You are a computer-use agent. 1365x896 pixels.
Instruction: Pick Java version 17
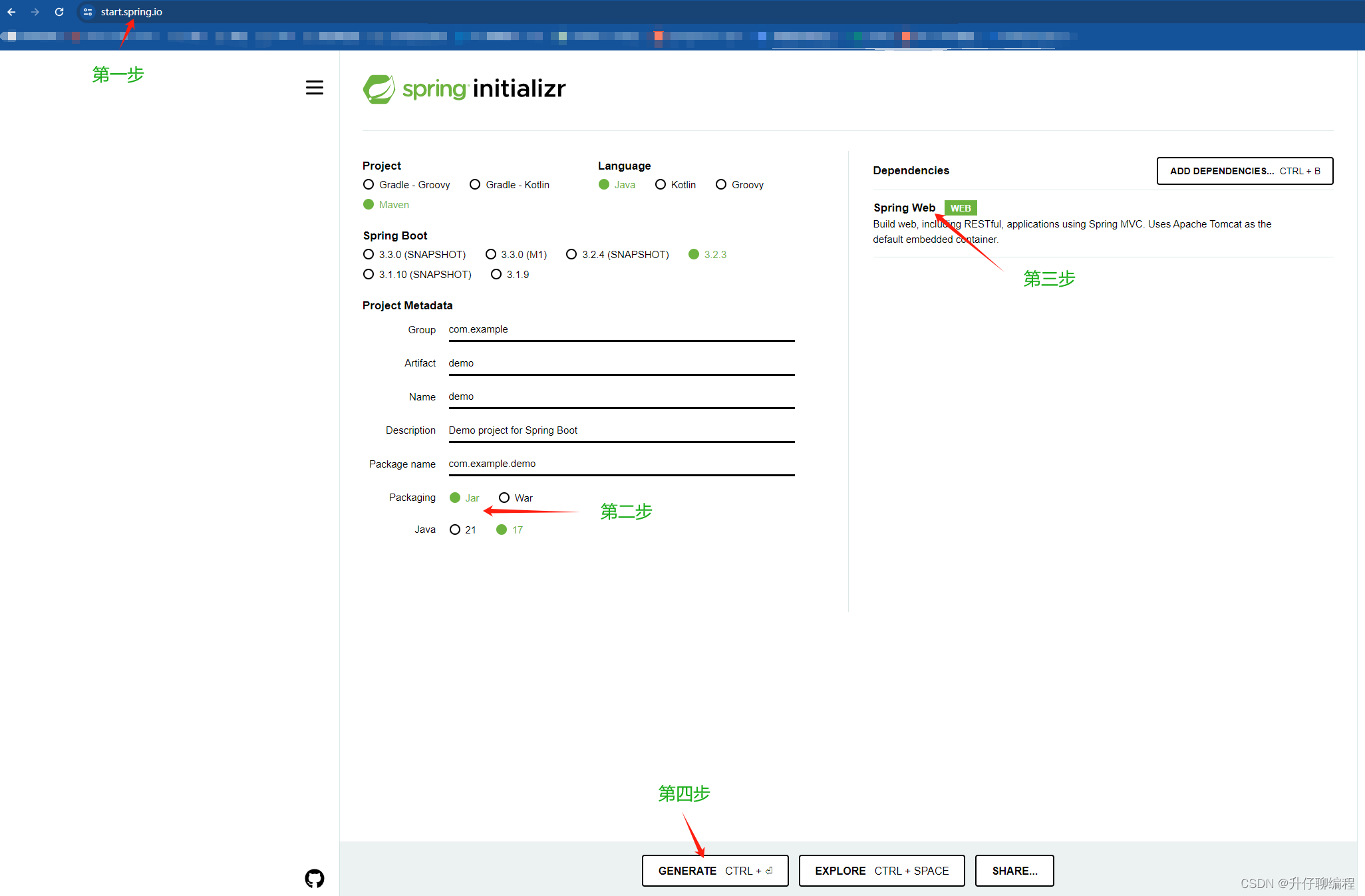[510, 530]
